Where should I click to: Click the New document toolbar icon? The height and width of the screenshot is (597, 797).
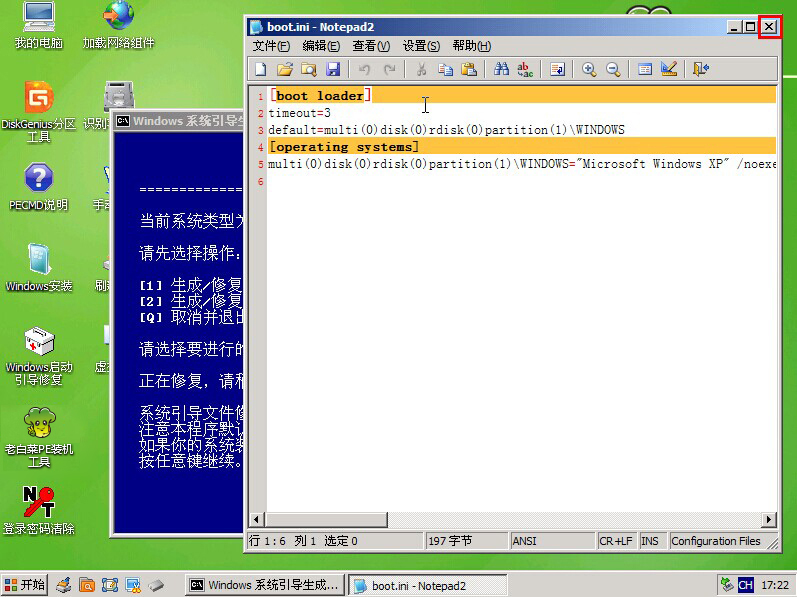[x=261, y=69]
